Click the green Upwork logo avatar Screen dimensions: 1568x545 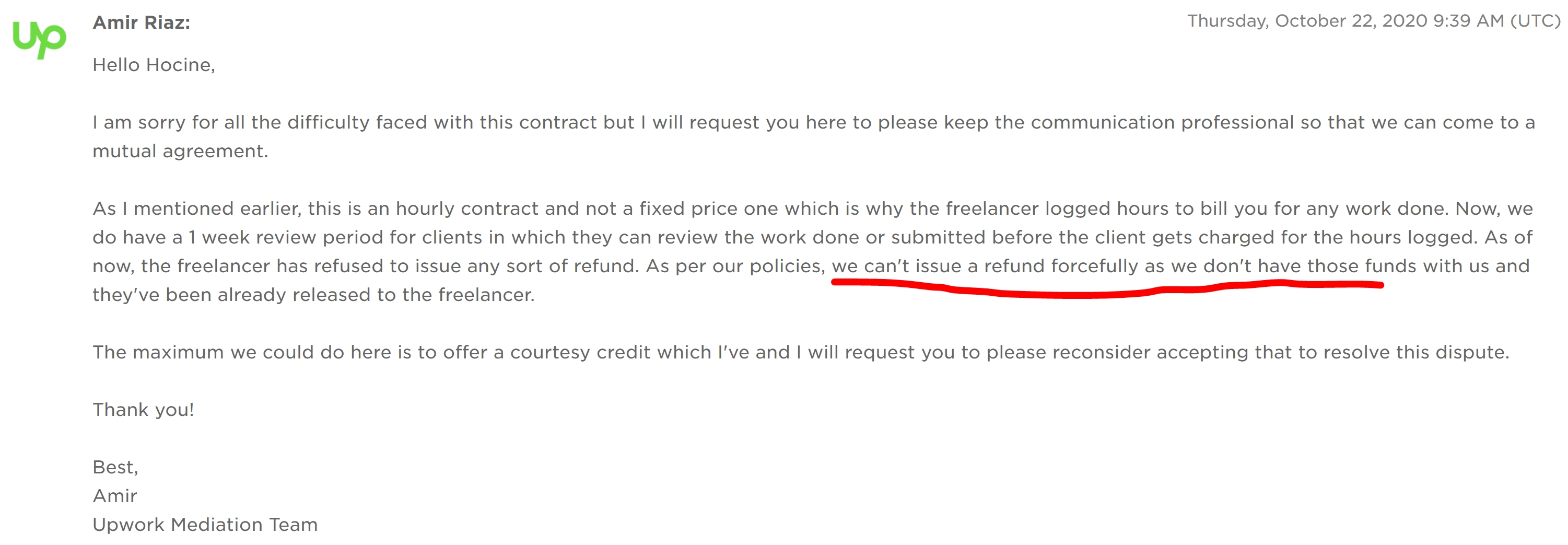39,39
